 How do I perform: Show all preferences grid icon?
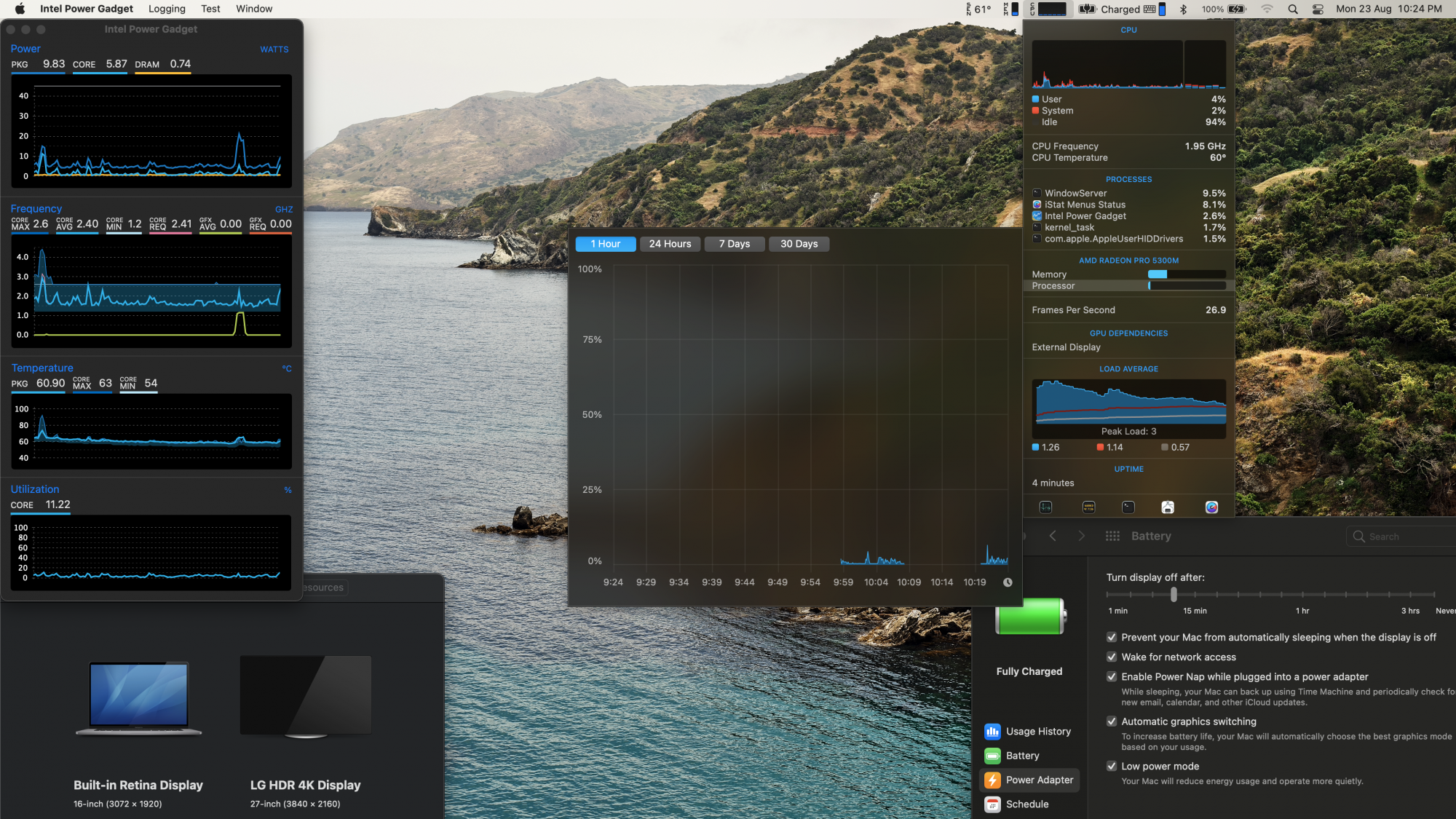click(1112, 537)
